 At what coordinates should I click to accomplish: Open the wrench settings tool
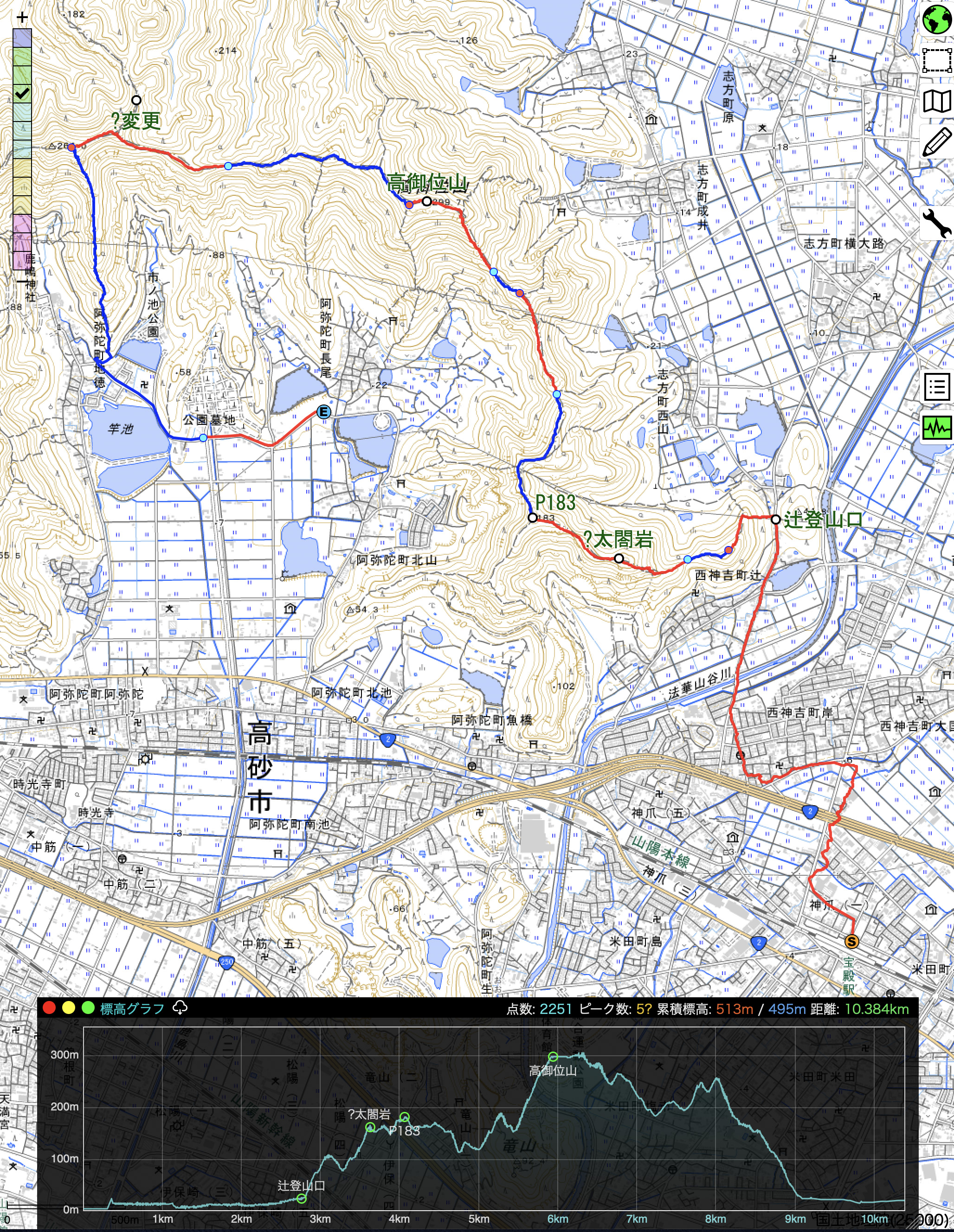(x=936, y=224)
